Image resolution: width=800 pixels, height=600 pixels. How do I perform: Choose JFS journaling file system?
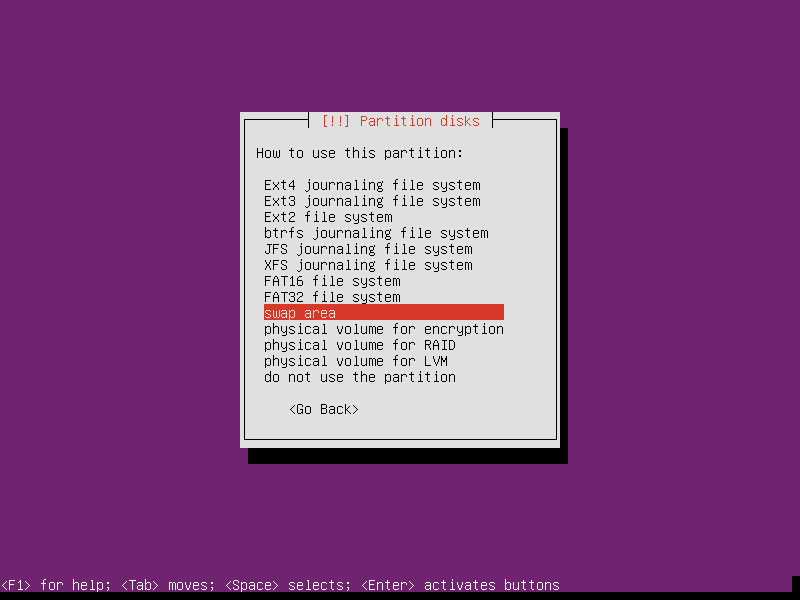coord(368,249)
